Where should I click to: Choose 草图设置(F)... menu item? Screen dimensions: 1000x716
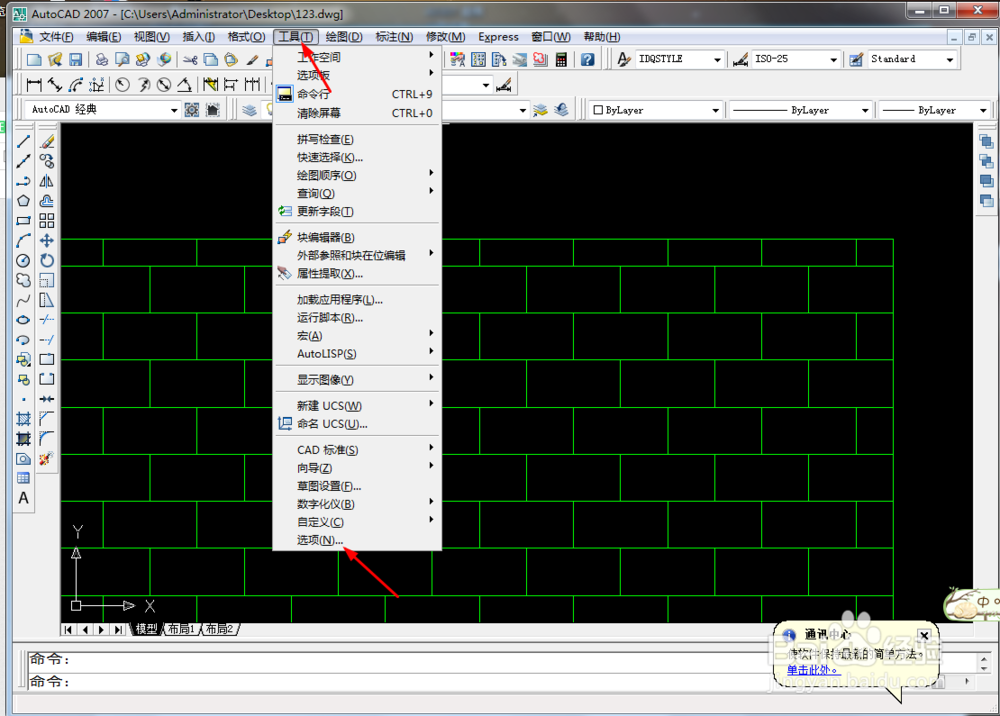(357, 486)
